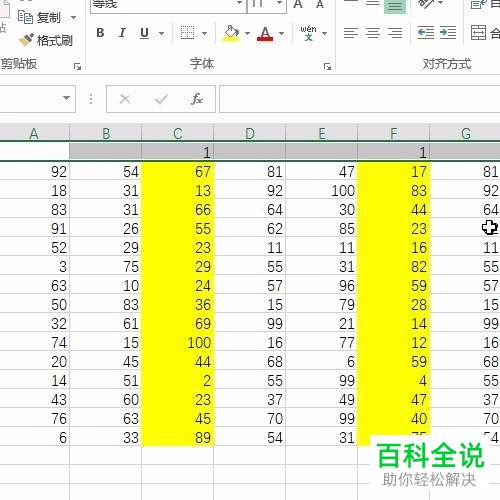This screenshot has height=500, width=500.
Task: Increase indent
Action: (448, 33)
